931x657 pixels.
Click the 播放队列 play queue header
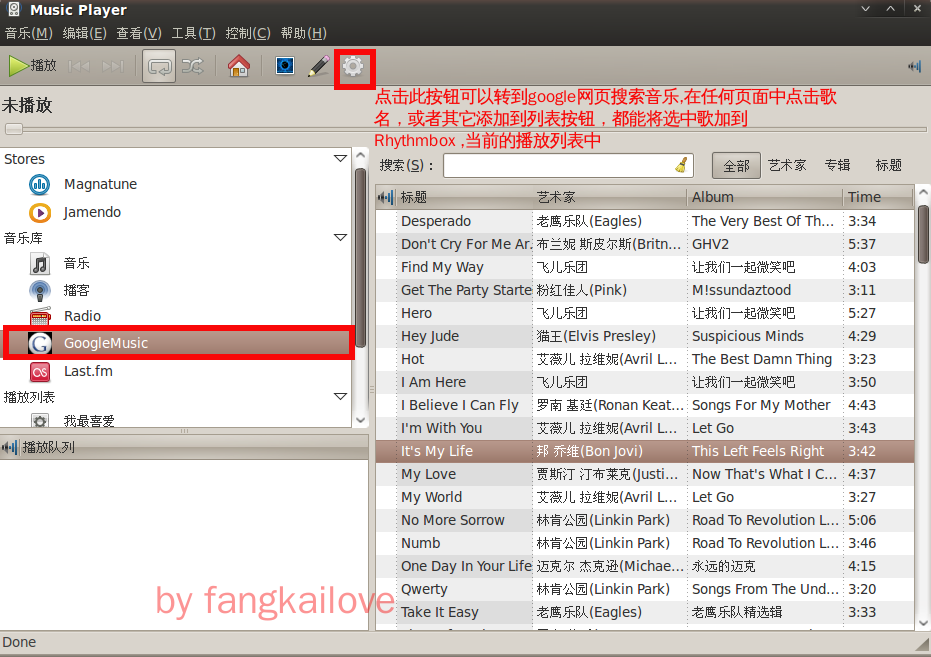point(184,447)
